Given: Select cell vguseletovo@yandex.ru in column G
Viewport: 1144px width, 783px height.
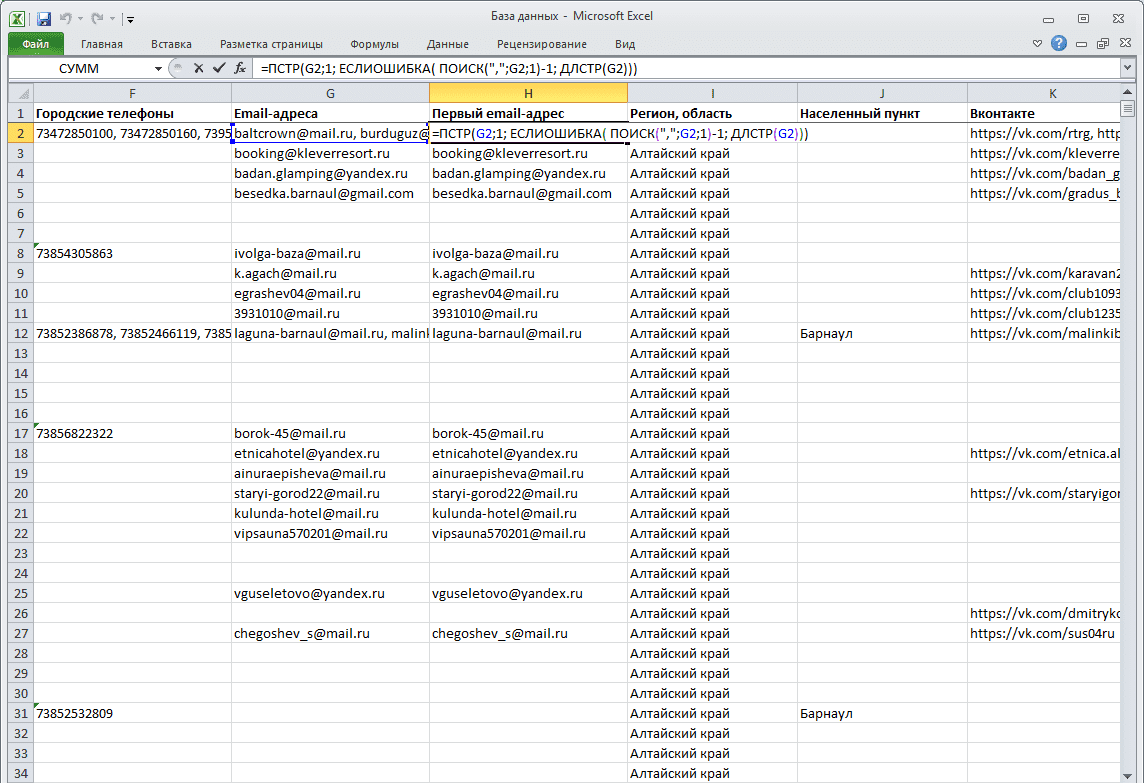Looking at the screenshot, I should pyautogui.click(x=331, y=593).
